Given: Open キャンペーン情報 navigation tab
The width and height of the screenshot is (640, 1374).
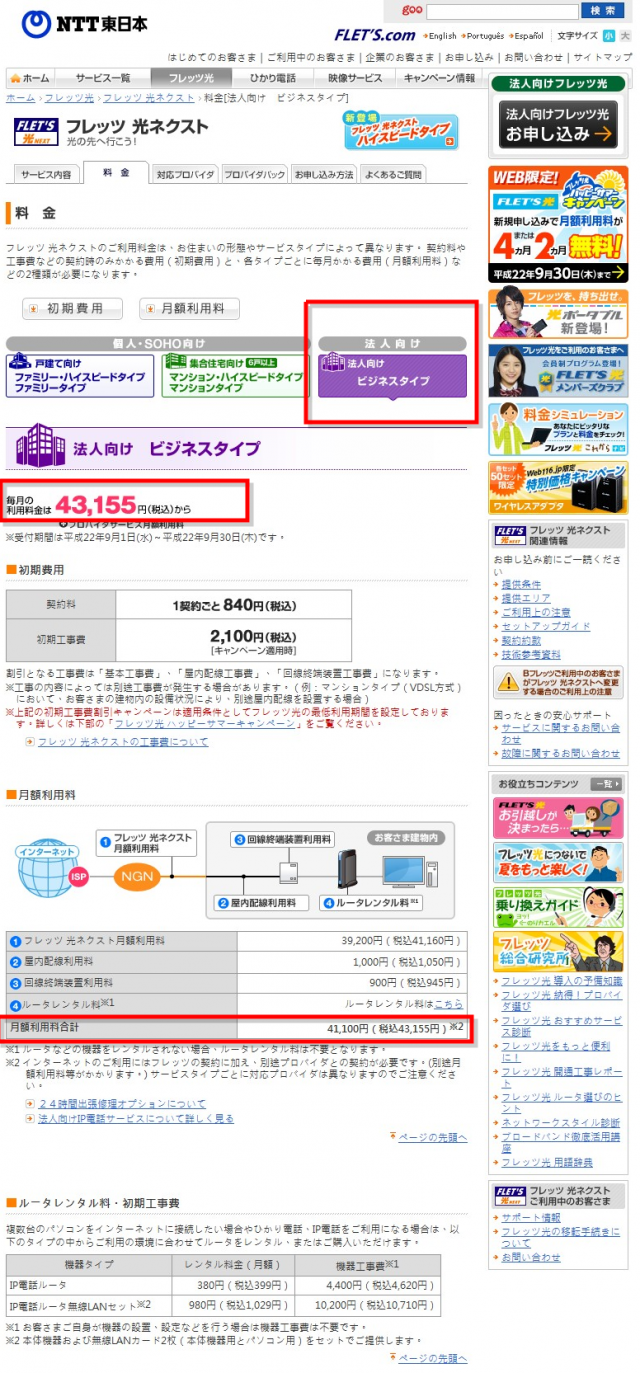Looking at the screenshot, I should point(439,78).
